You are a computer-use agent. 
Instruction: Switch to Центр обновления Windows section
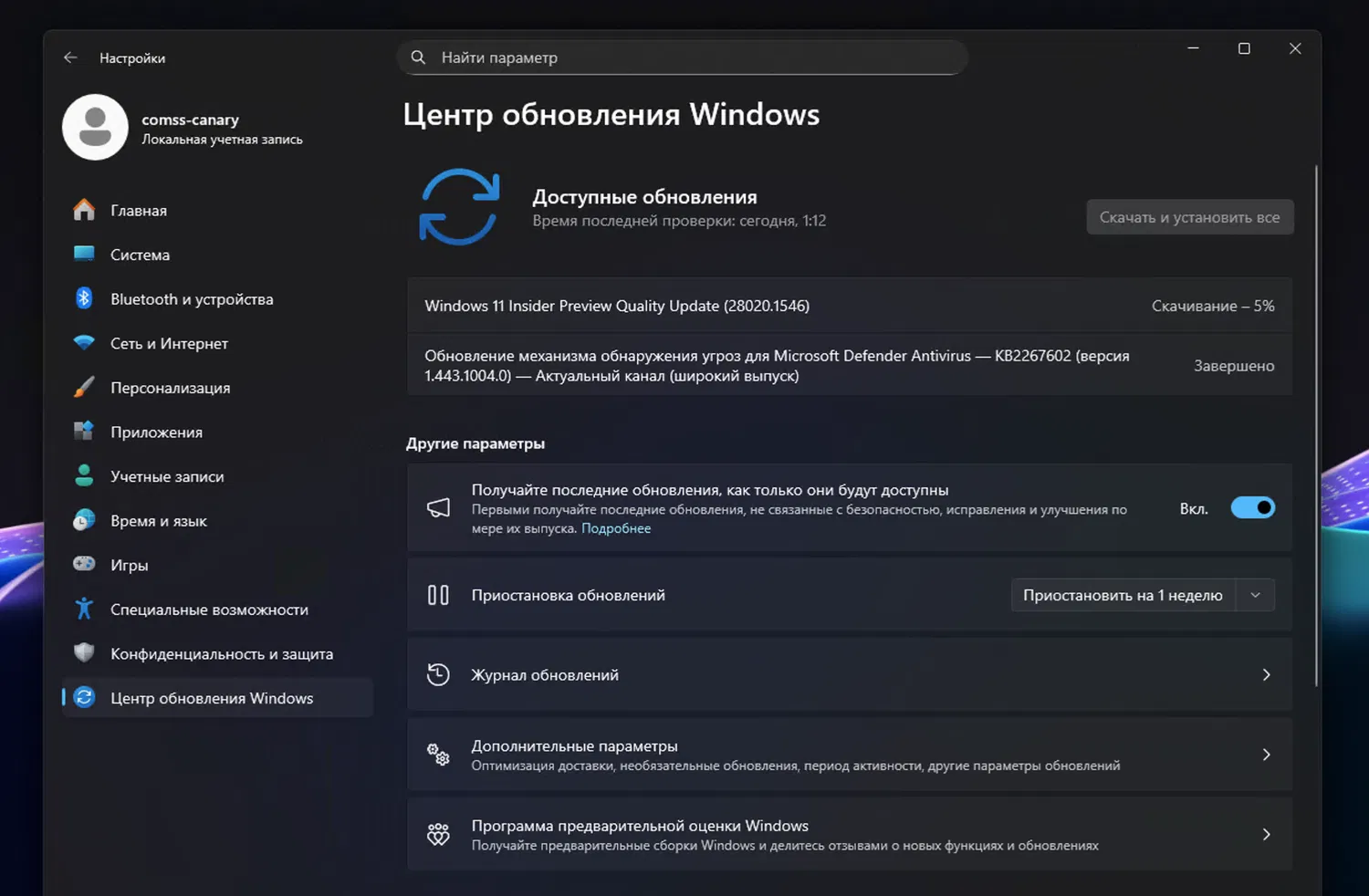pyautogui.click(x=212, y=697)
